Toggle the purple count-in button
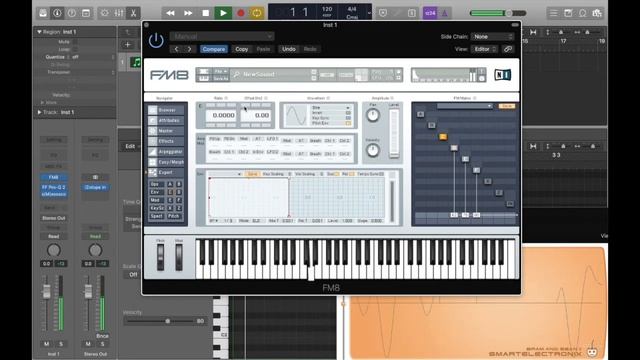This screenshot has width=640, height=360. [430, 13]
